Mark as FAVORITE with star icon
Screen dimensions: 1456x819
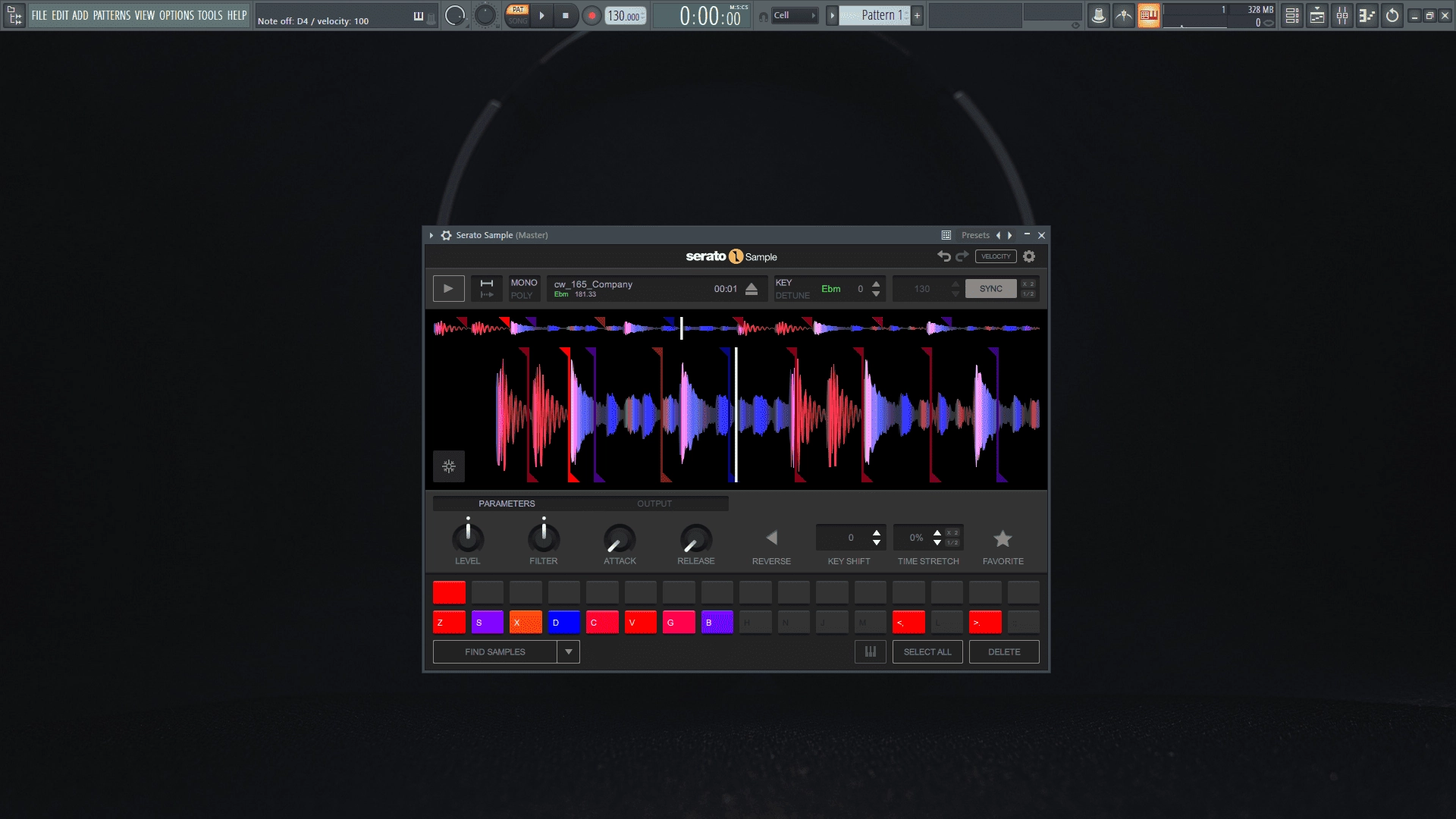(1003, 538)
